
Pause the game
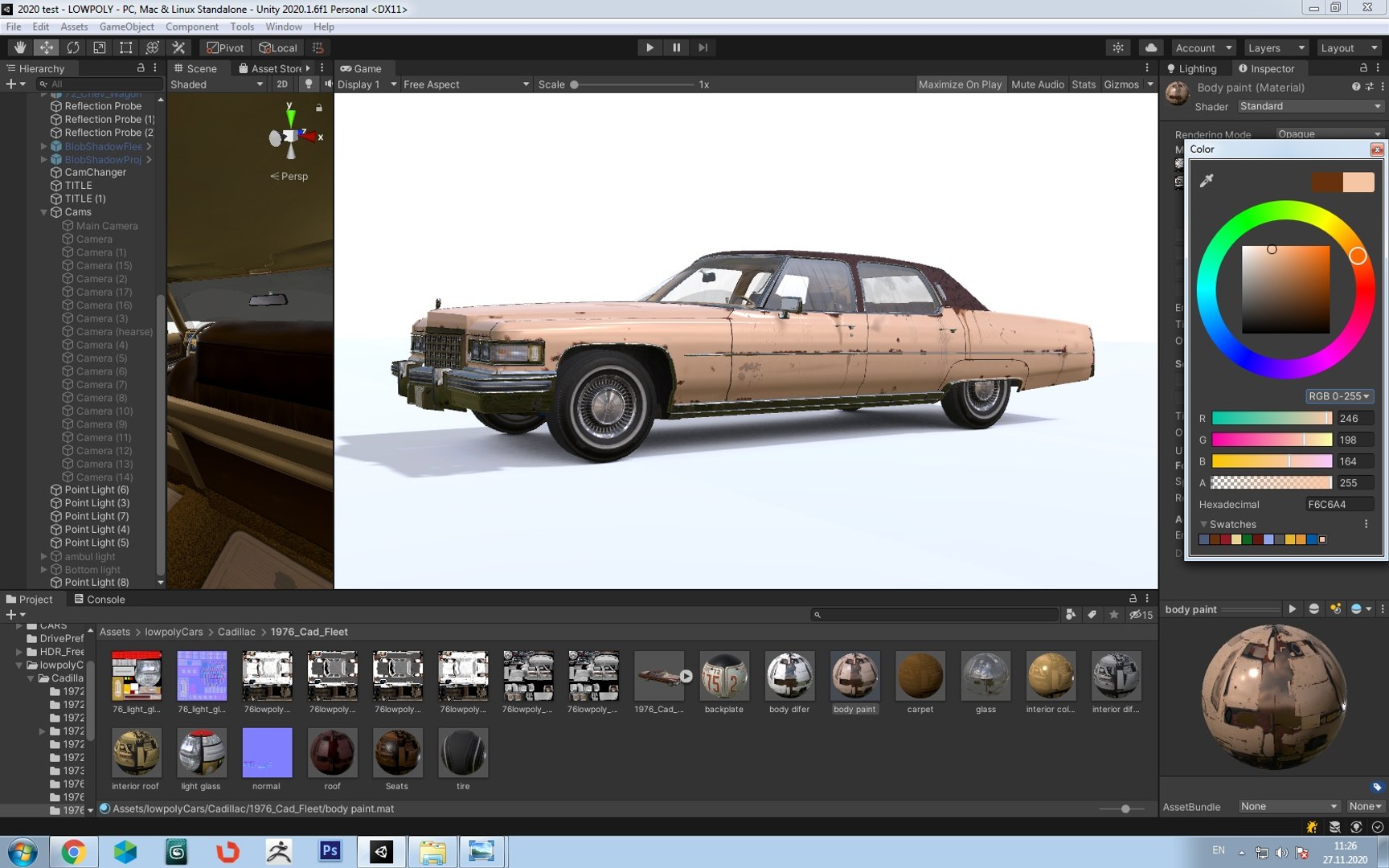[x=676, y=47]
